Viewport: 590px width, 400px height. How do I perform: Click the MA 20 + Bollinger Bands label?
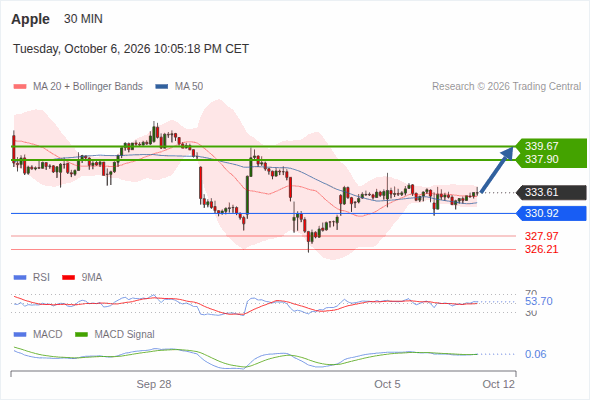(88, 87)
